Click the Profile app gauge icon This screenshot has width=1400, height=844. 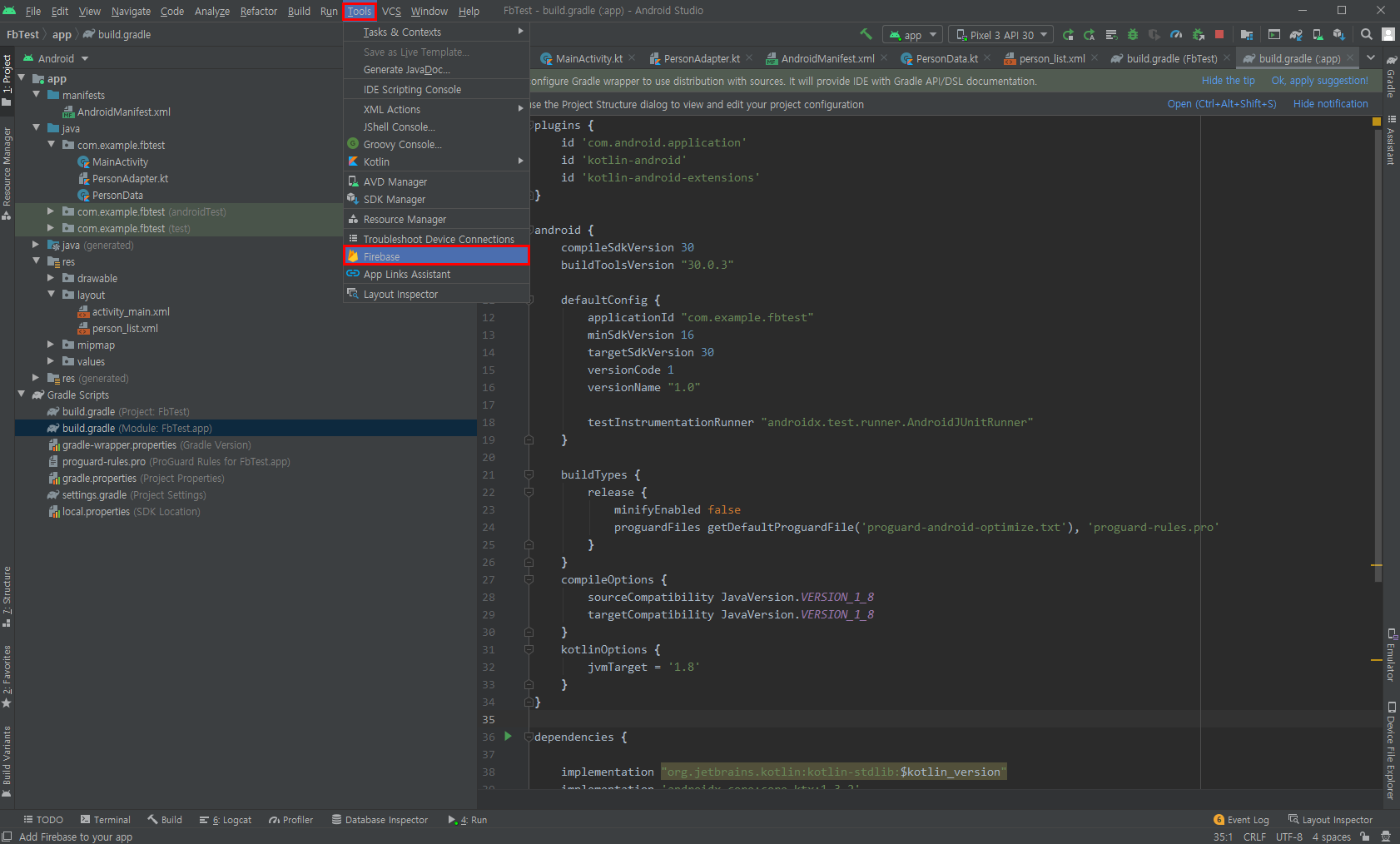click(1176, 34)
